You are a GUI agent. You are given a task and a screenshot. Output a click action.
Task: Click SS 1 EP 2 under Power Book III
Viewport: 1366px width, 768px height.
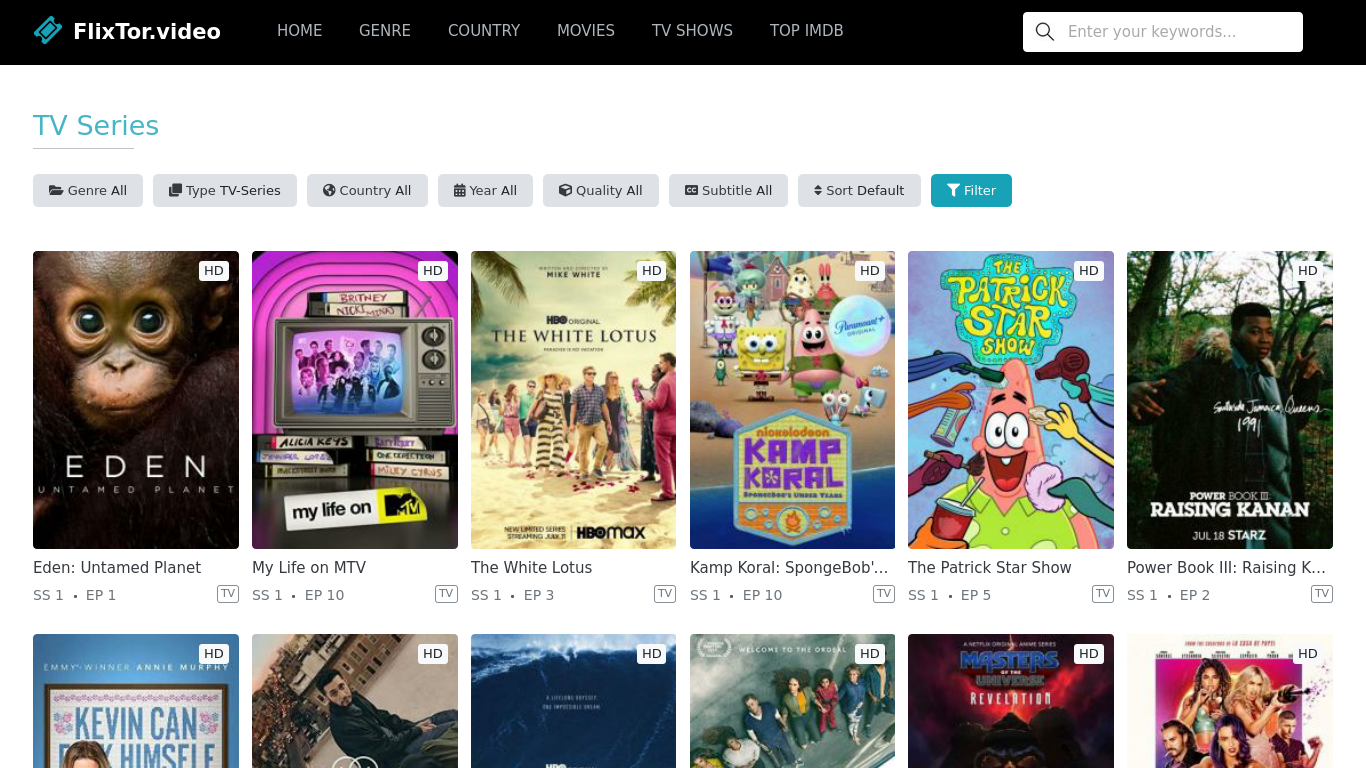click(1169, 595)
